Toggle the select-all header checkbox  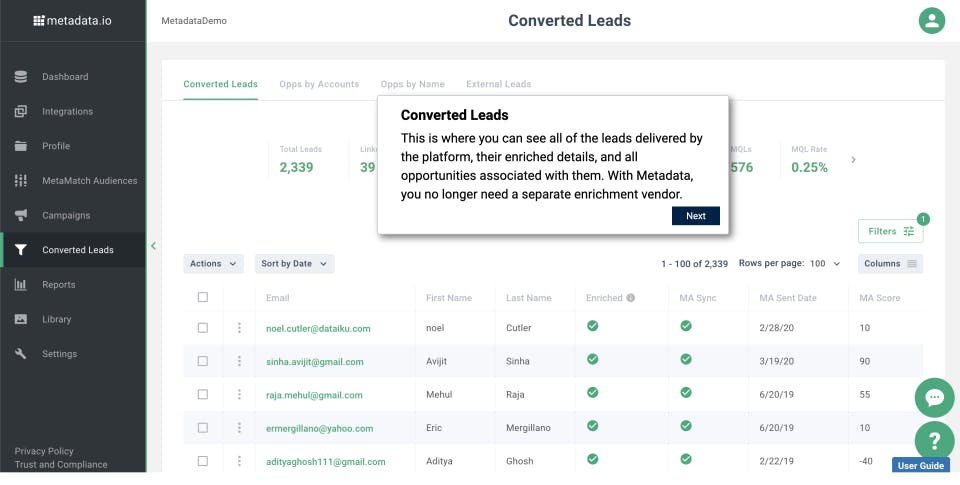(203, 297)
